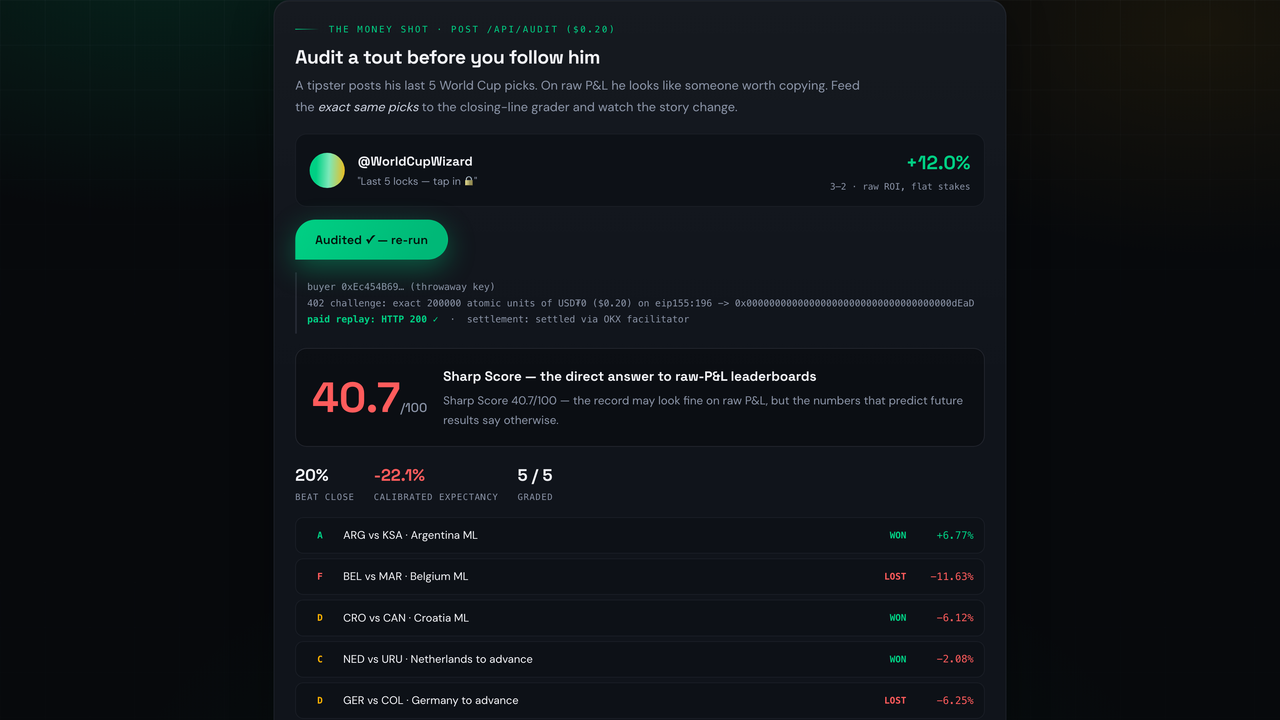The image size is (1280, 720).
Task: Click the +12.0% raw ROI figure
Action: pos(938,163)
